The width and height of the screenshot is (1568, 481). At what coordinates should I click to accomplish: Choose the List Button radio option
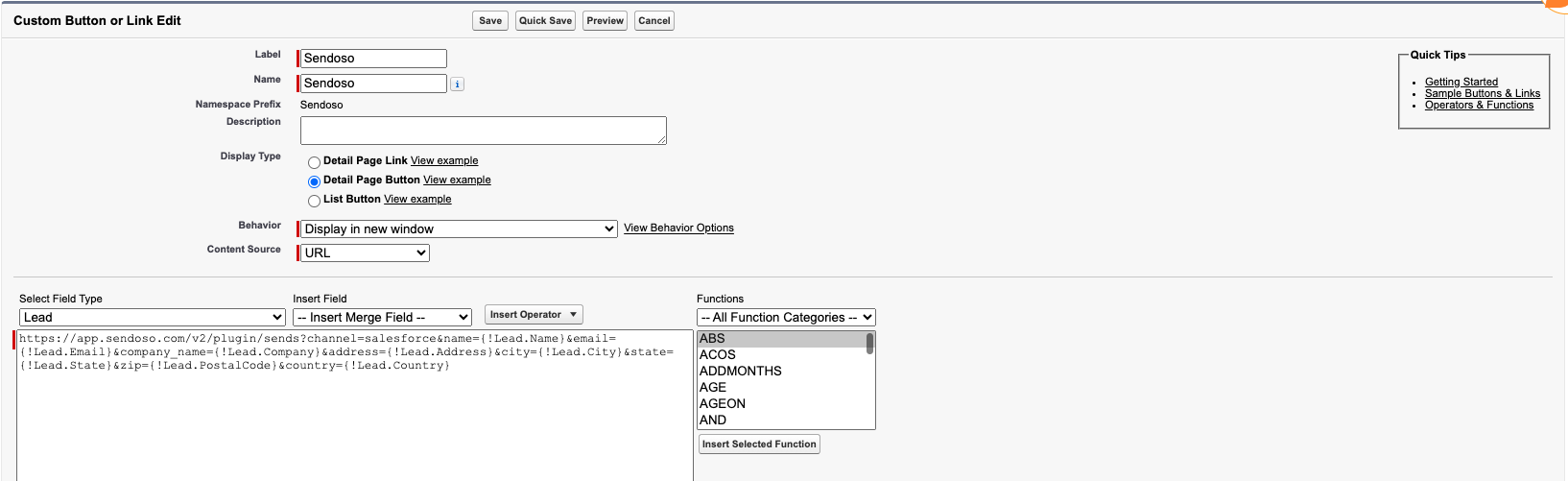(x=314, y=201)
